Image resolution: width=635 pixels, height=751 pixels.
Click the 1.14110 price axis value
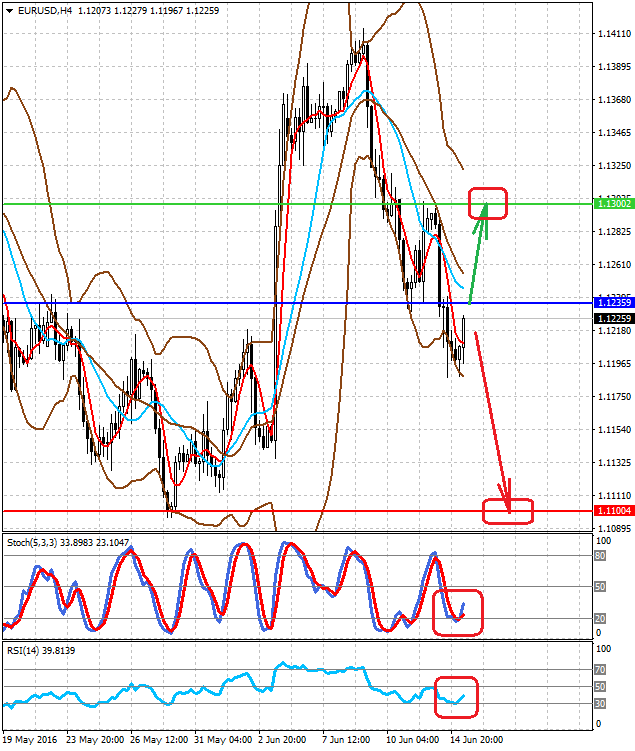click(x=614, y=34)
